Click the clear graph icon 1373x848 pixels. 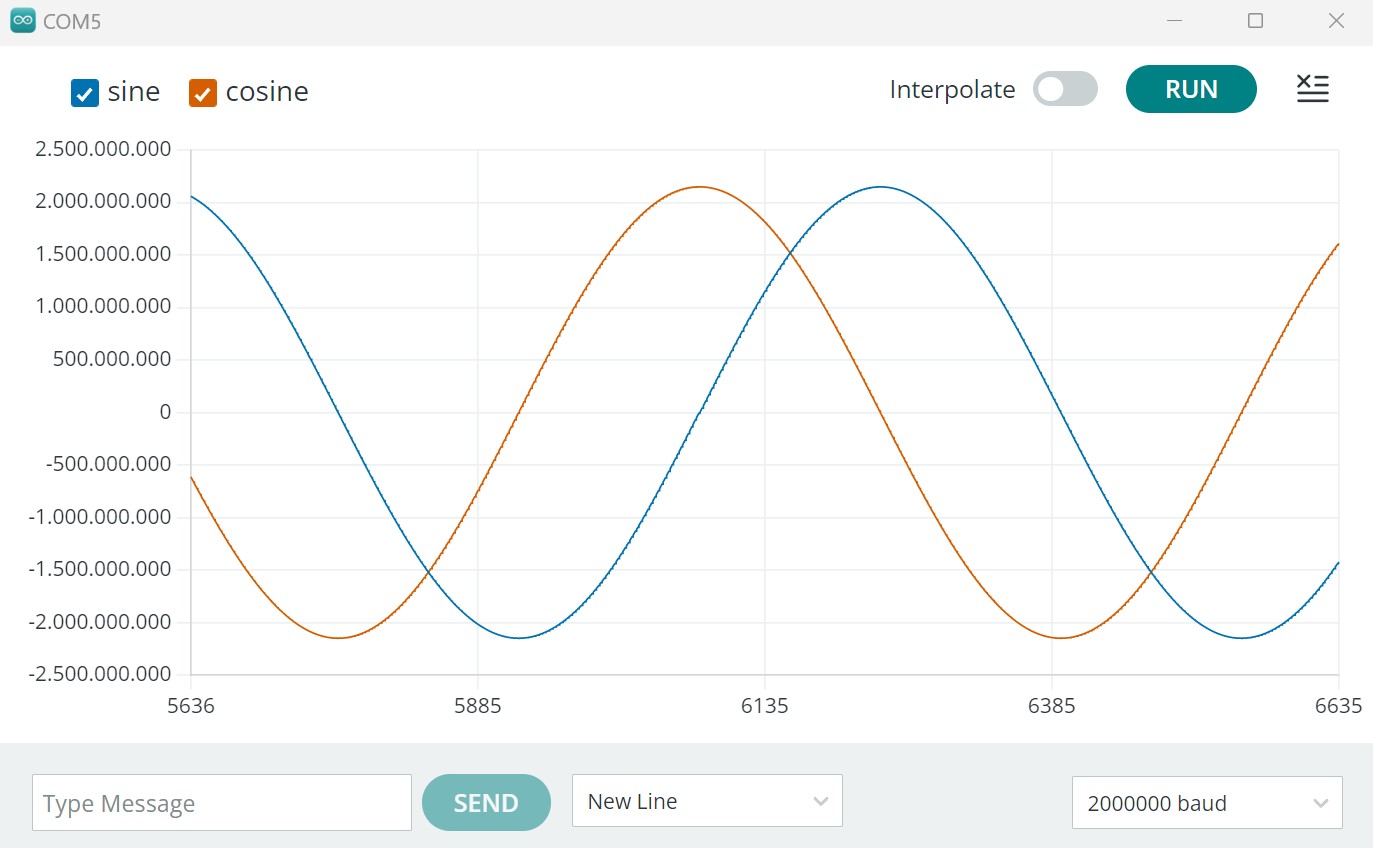coord(1312,89)
